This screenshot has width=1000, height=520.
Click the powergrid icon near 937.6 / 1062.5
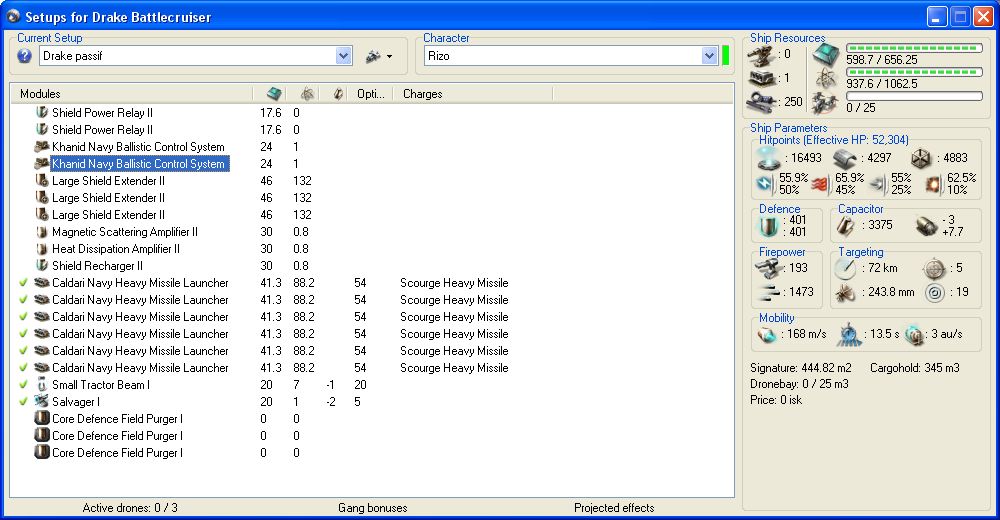(x=827, y=79)
